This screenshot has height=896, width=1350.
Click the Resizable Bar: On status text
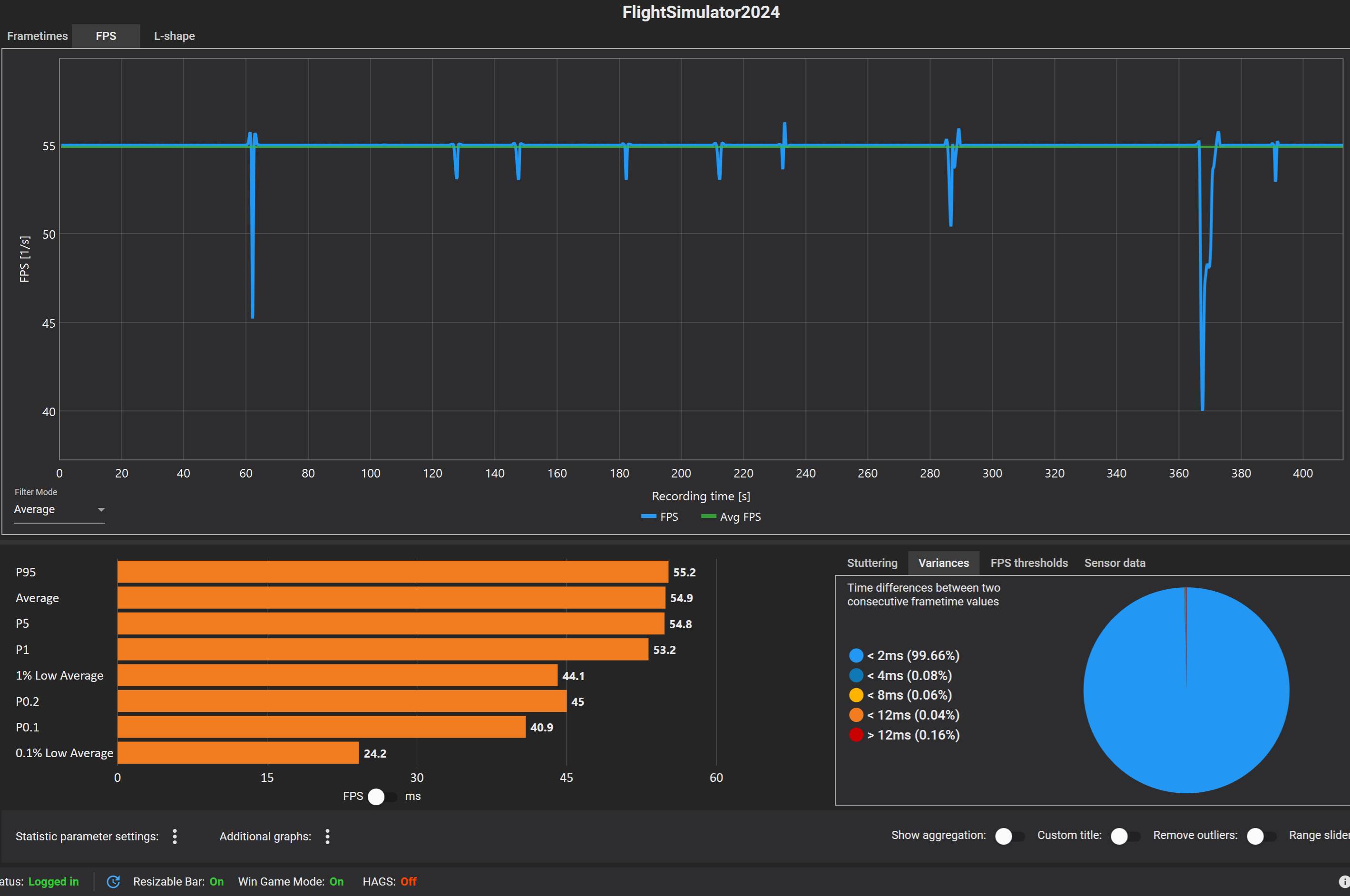coord(178,882)
